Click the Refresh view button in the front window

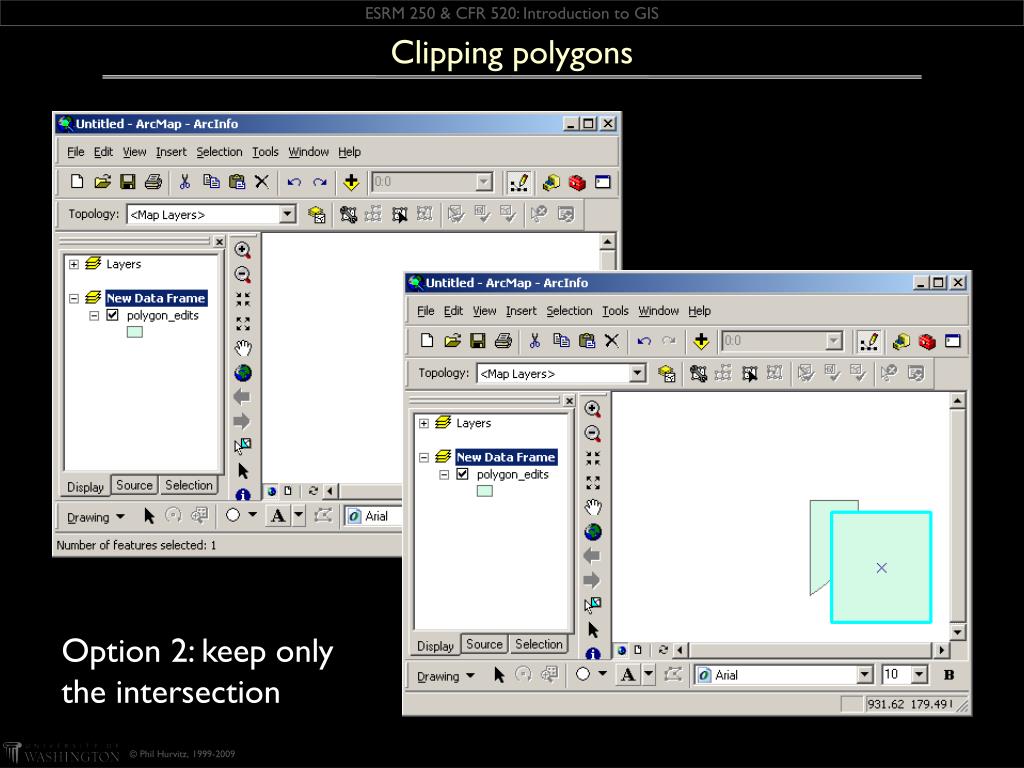click(x=663, y=650)
